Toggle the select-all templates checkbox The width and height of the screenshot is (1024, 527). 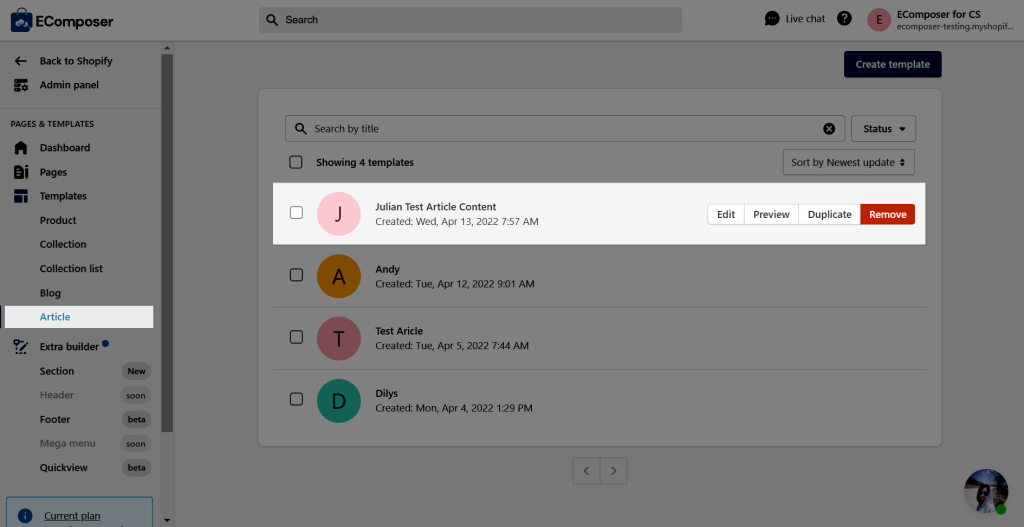296,162
